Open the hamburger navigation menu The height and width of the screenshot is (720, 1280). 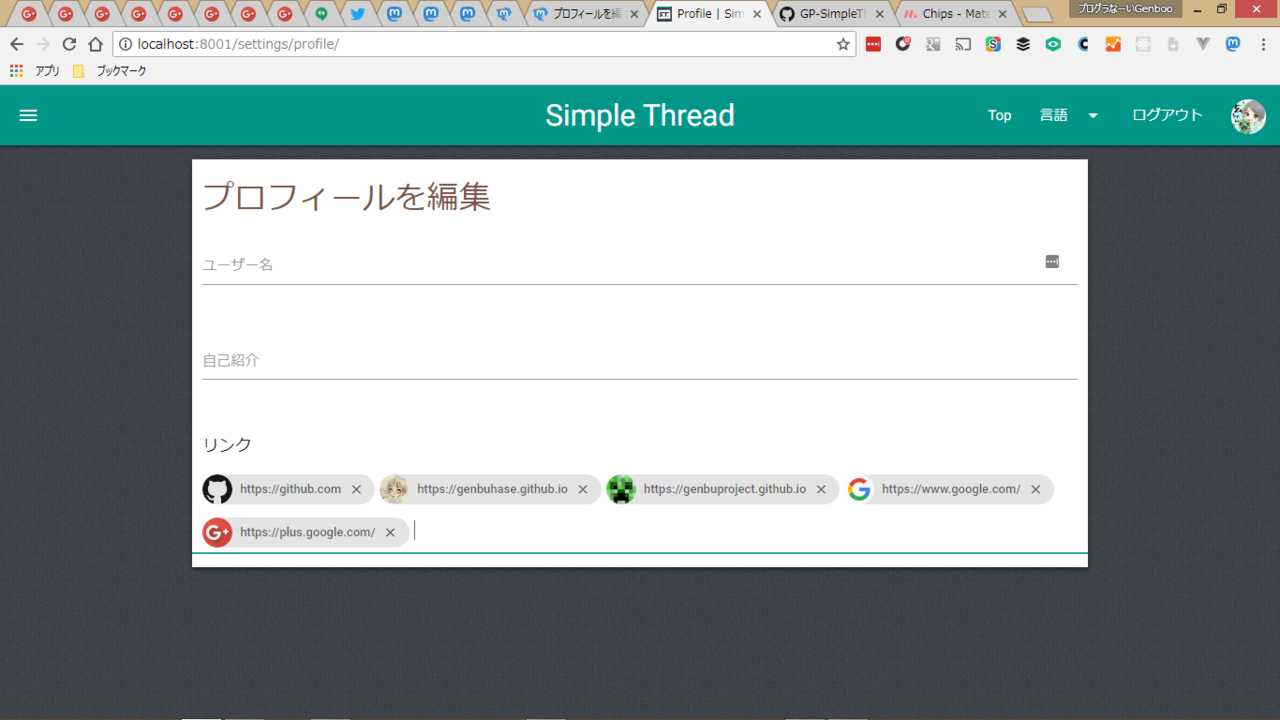click(x=28, y=115)
